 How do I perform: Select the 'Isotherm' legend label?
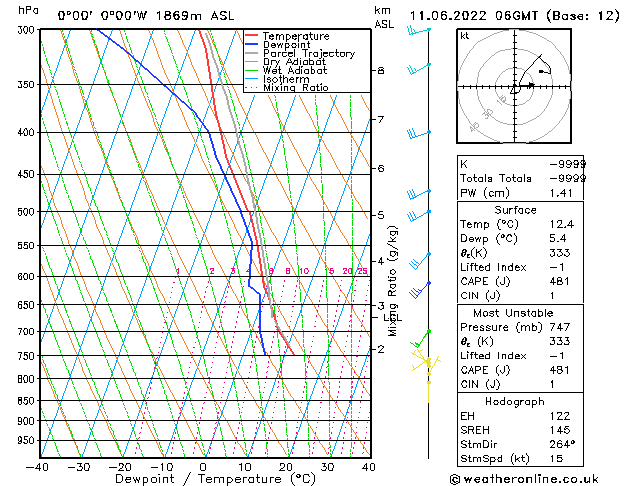[x=286, y=79]
